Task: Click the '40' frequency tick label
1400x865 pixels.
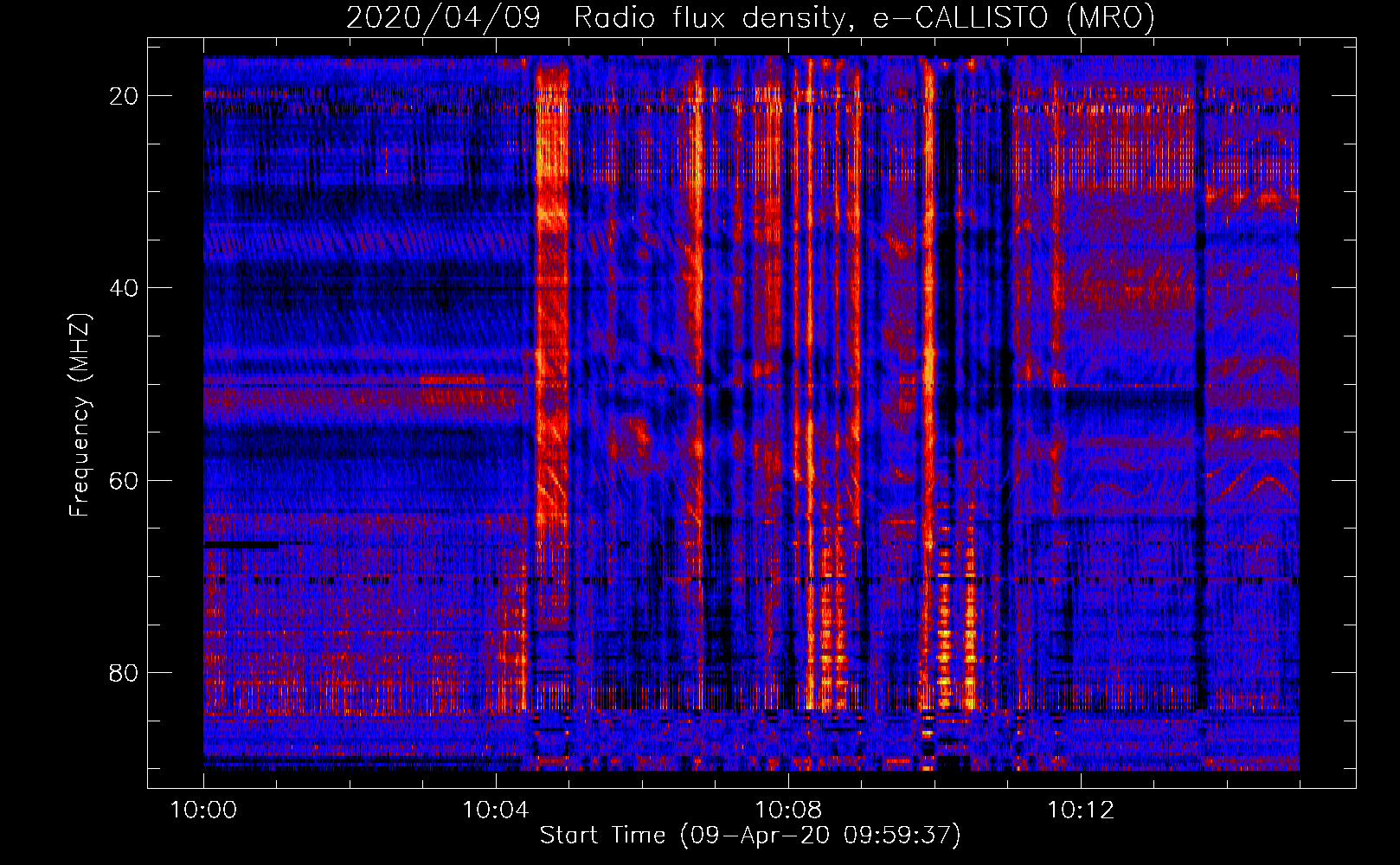Action: (124, 288)
